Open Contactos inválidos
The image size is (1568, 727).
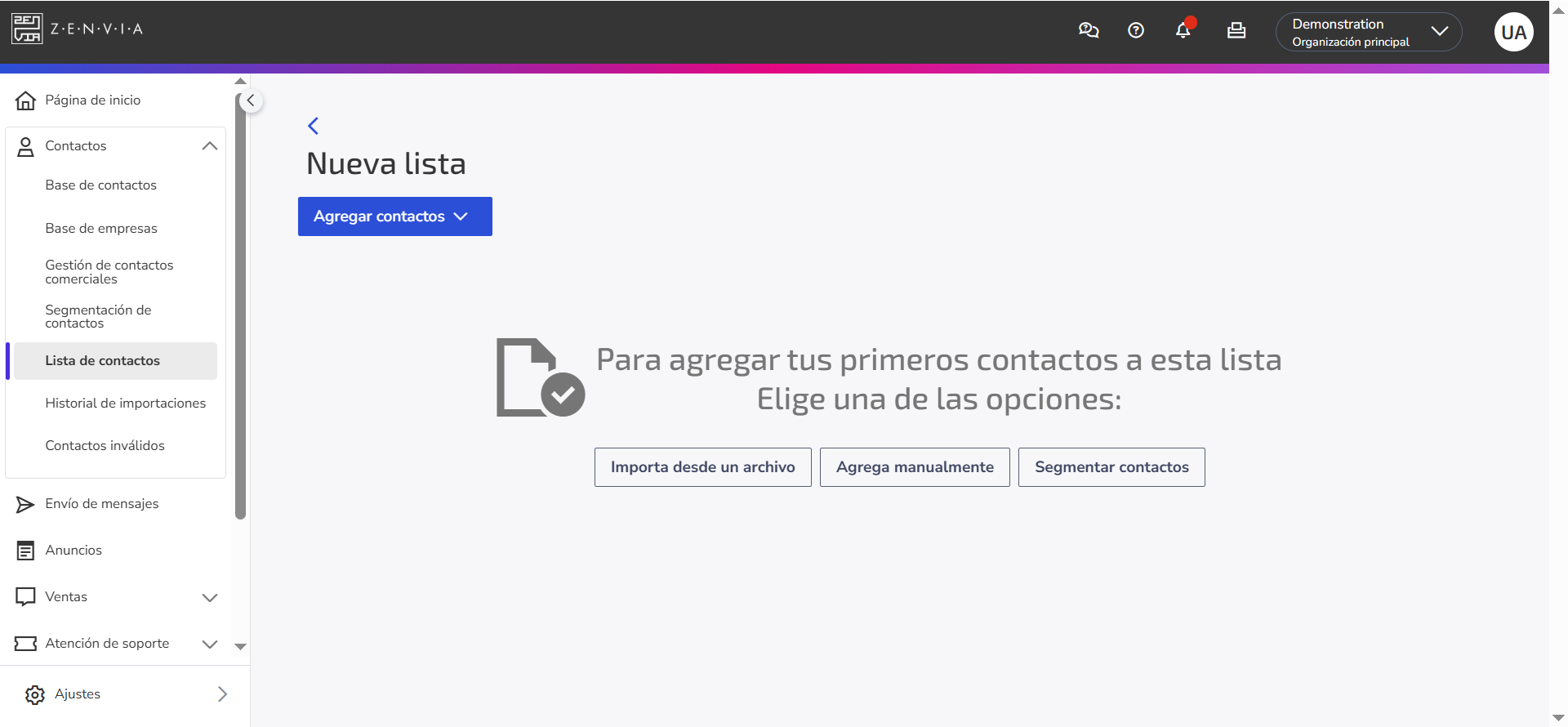pyautogui.click(x=105, y=446)
